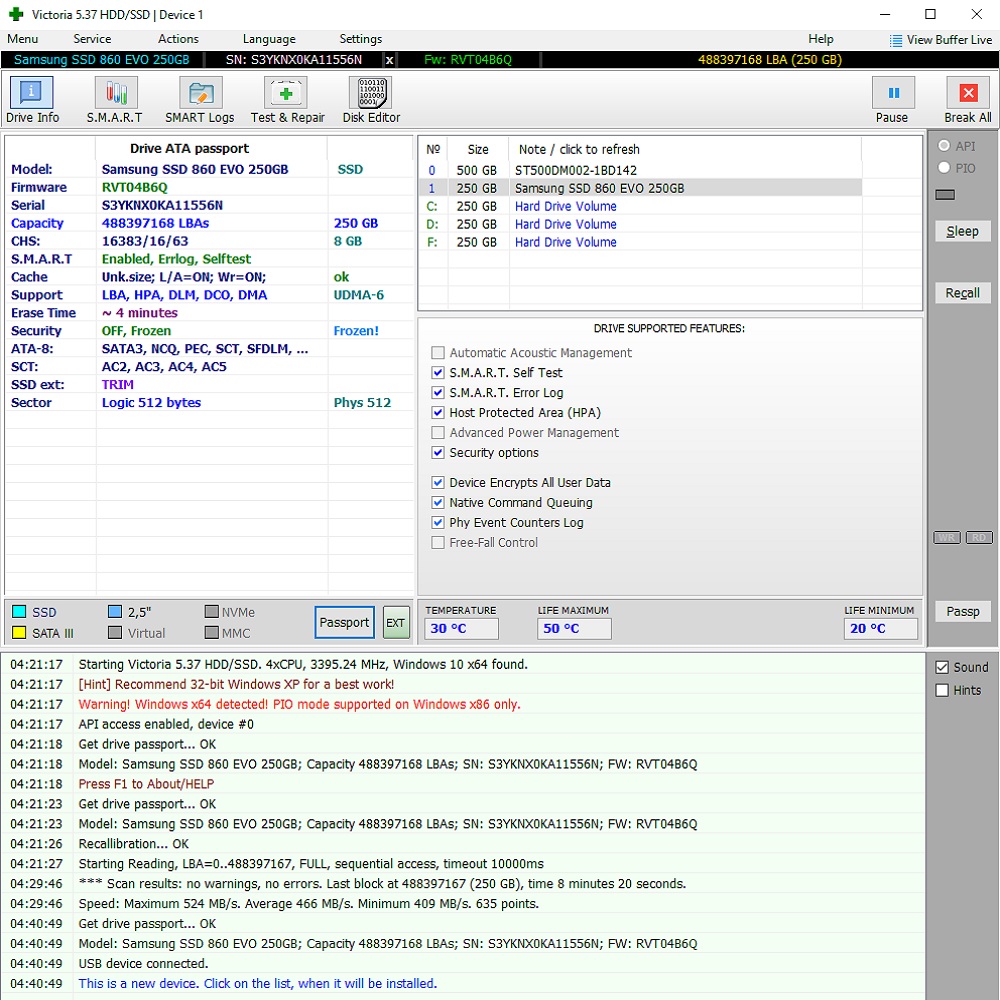The image size is (1000, 1000).
Task: Click the Sleep button
Action: (962, 232)
